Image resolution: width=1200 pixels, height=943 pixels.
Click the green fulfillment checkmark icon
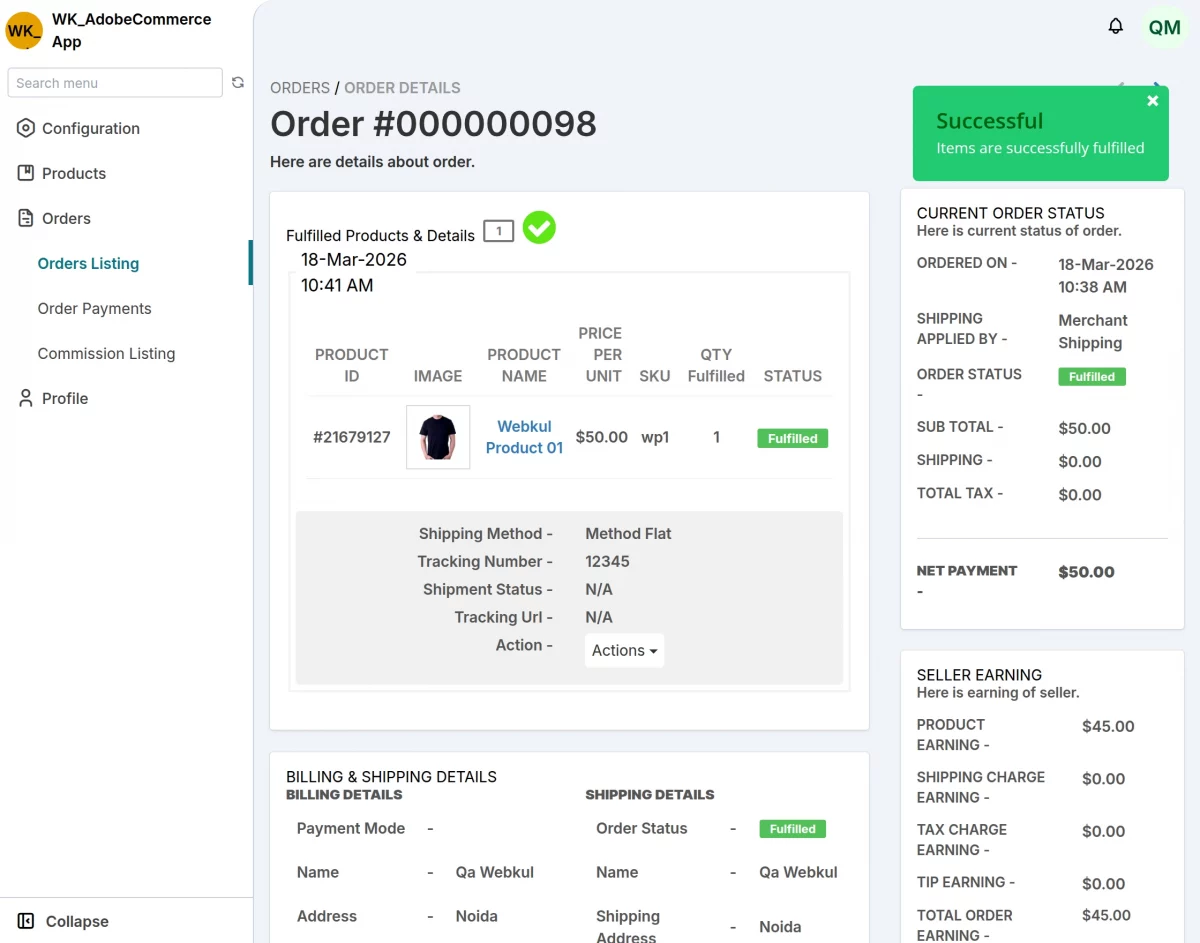click(539, 228)
